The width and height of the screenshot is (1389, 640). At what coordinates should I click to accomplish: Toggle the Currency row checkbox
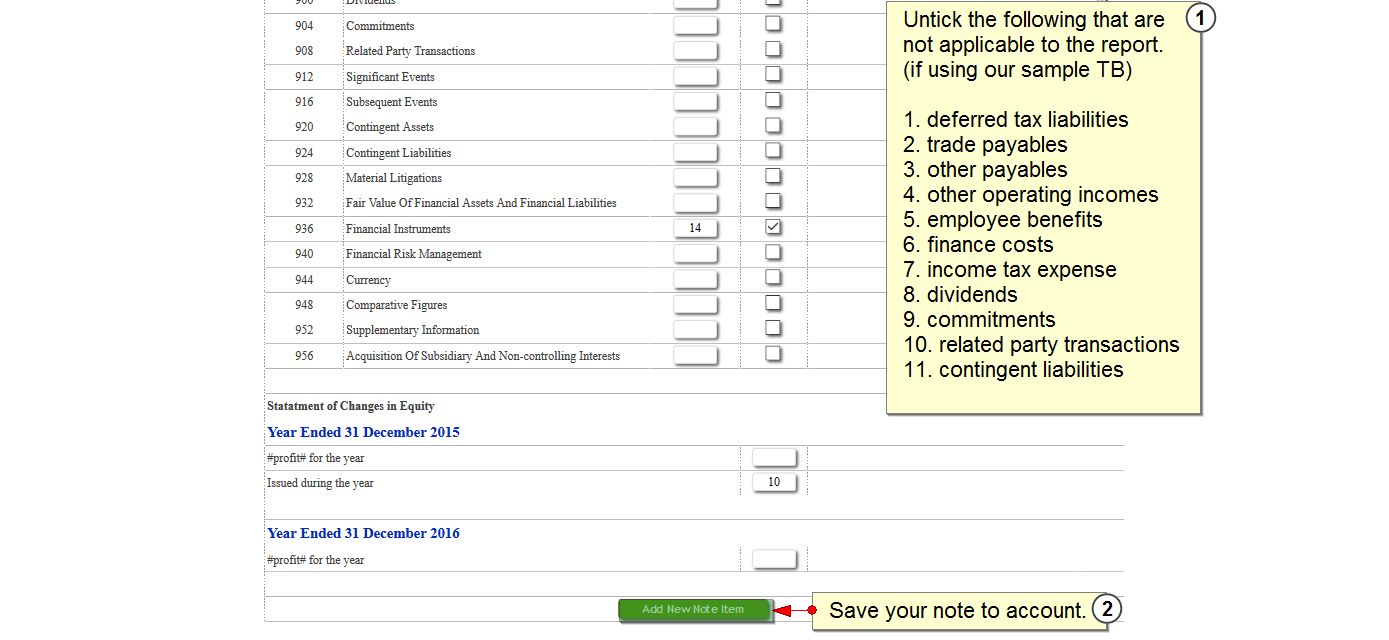pyautogui.click(x=773, y=278)
